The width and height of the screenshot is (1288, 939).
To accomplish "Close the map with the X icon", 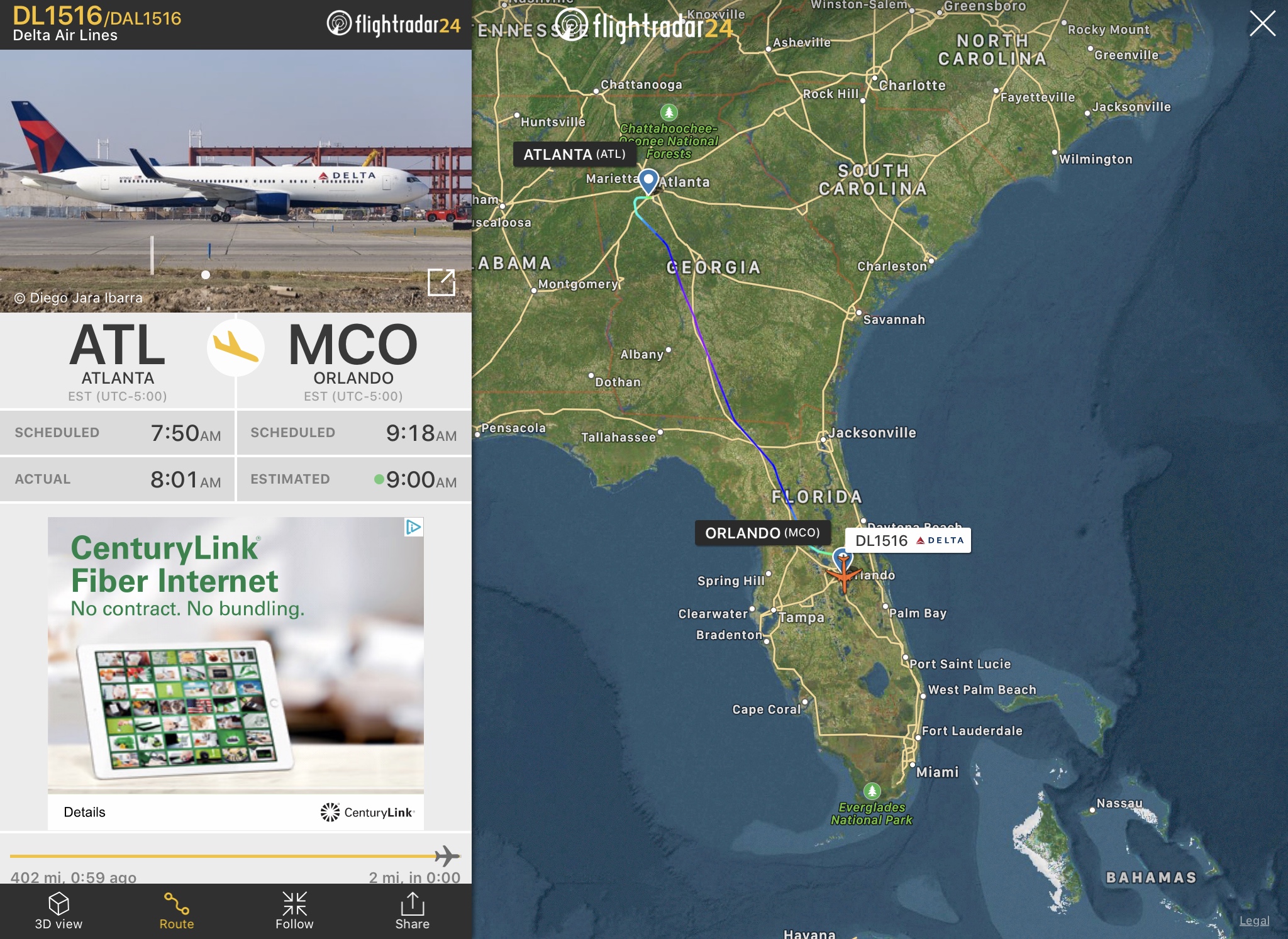I will [1262, 24].
